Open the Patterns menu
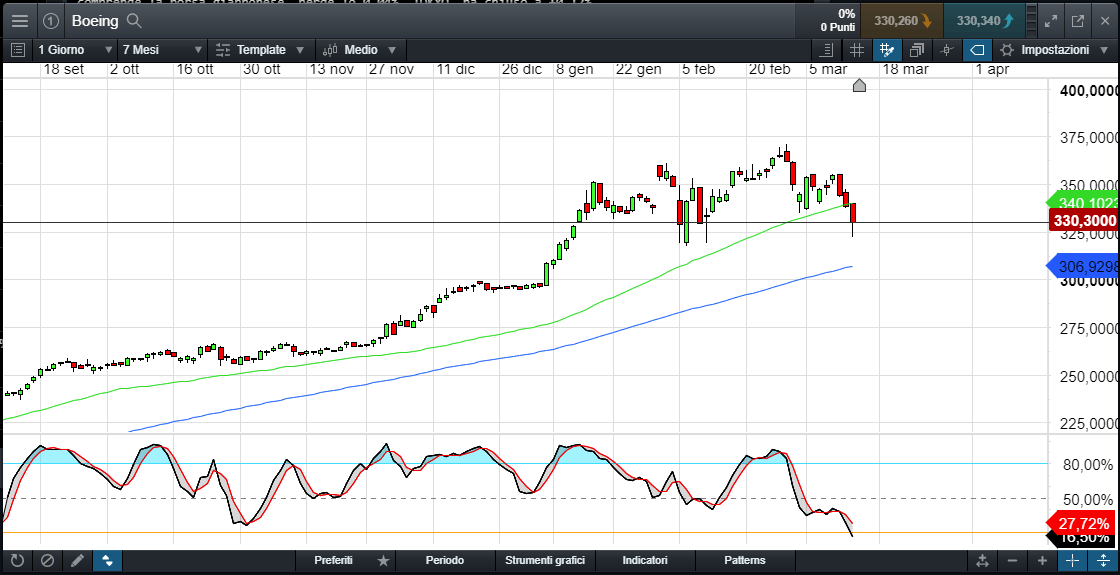This screenshot has height=575, width=1120. pos(744,561)
